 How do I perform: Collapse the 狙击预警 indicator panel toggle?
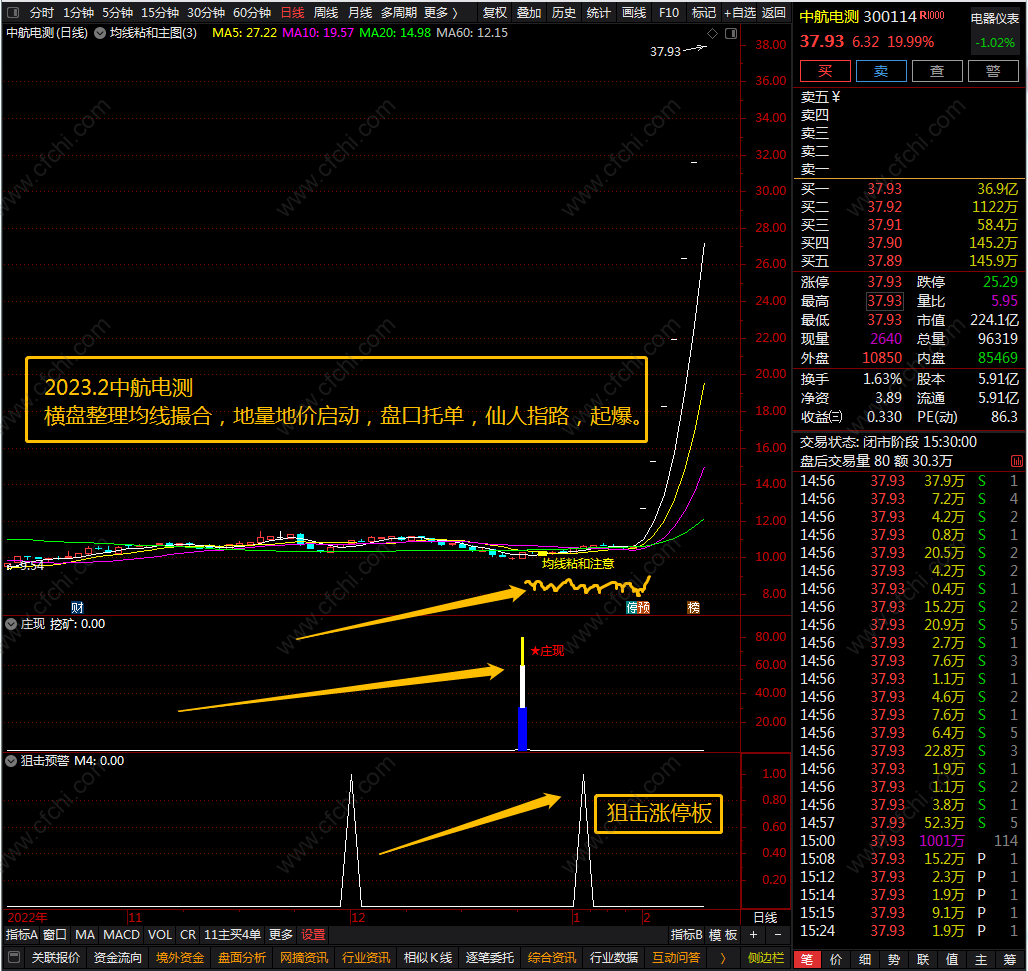pyautogui.click(x=11, y=761)
